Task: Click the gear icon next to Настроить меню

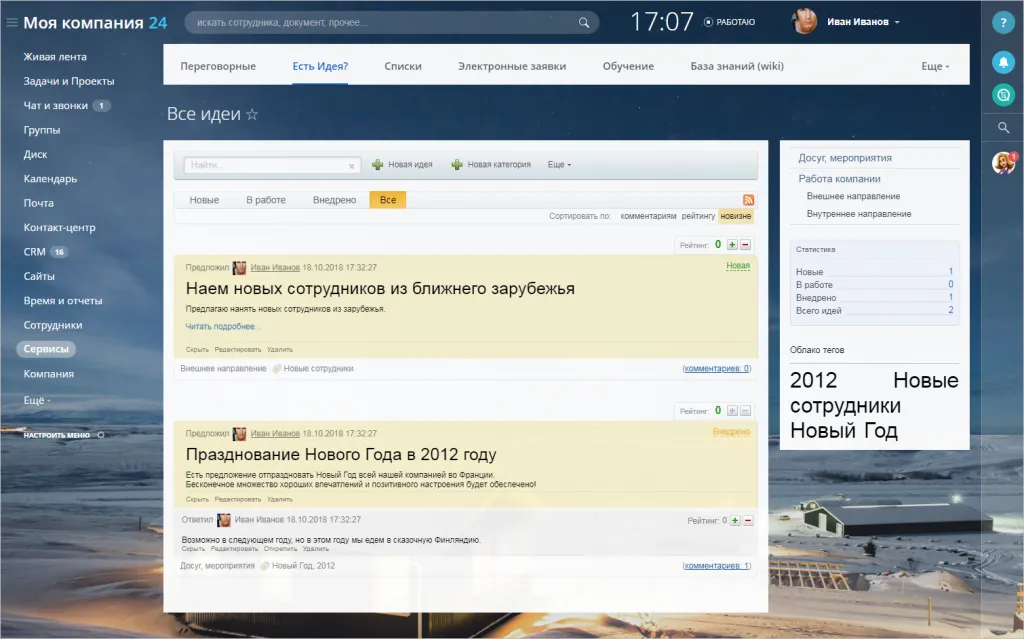Action: [x=101, y=435]
